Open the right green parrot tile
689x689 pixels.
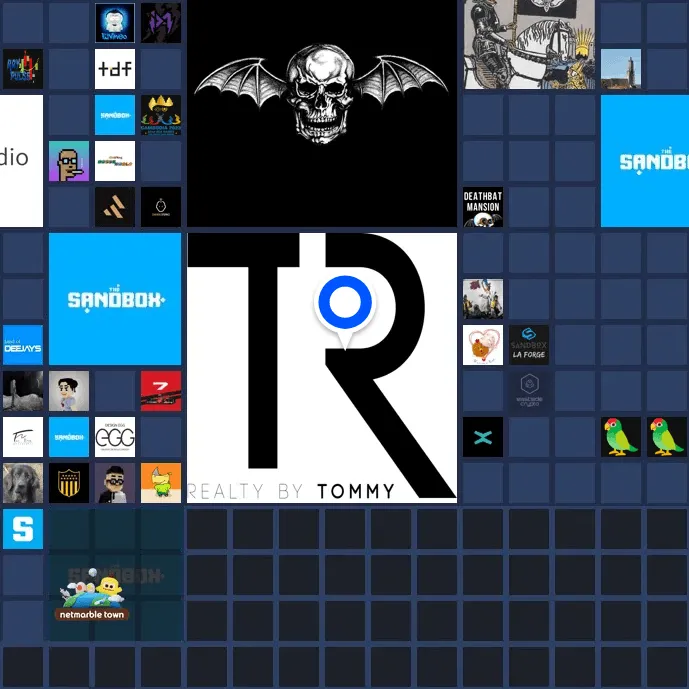coord(667,437)
